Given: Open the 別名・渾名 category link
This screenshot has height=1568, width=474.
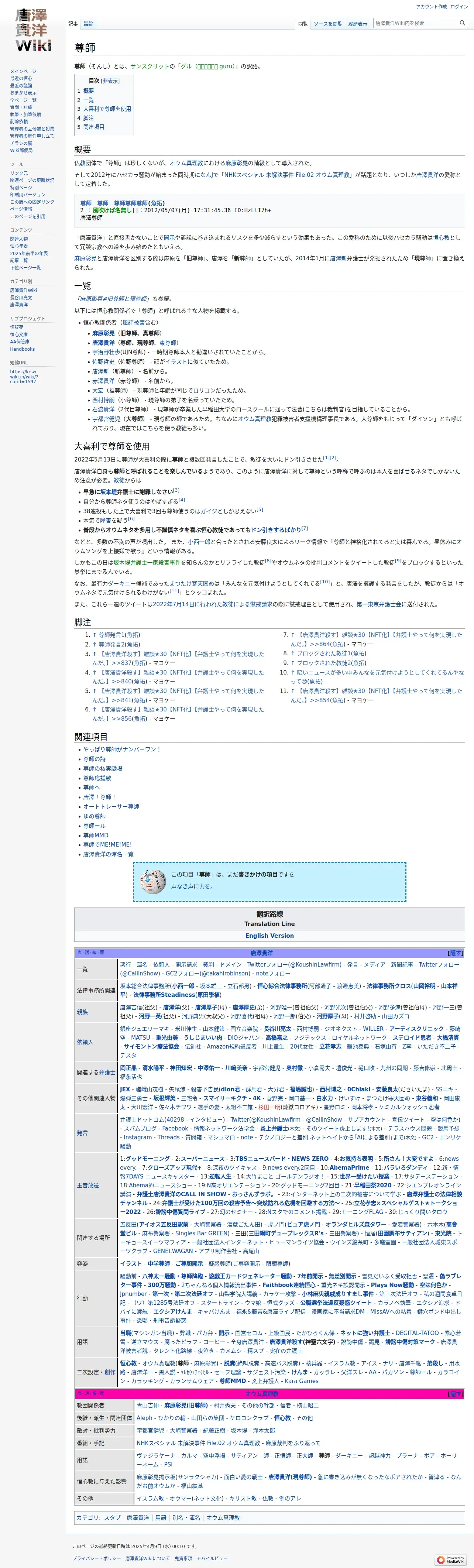Looking at the screenshot, I should tap(186, 1517).
